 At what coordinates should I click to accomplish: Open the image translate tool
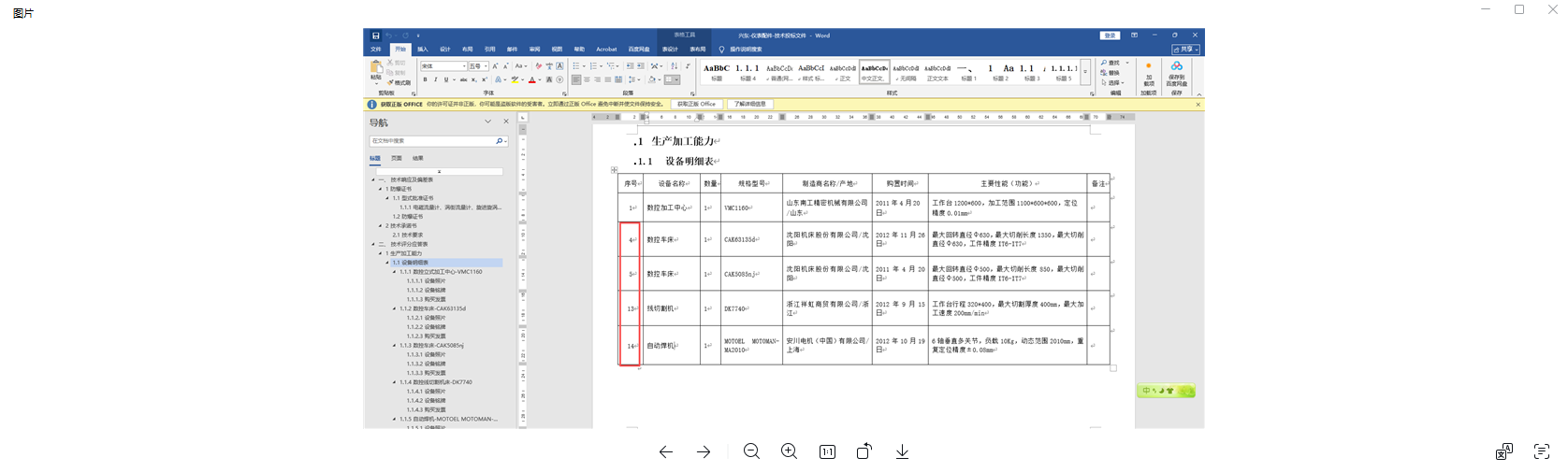click(x=1504, y=451)
